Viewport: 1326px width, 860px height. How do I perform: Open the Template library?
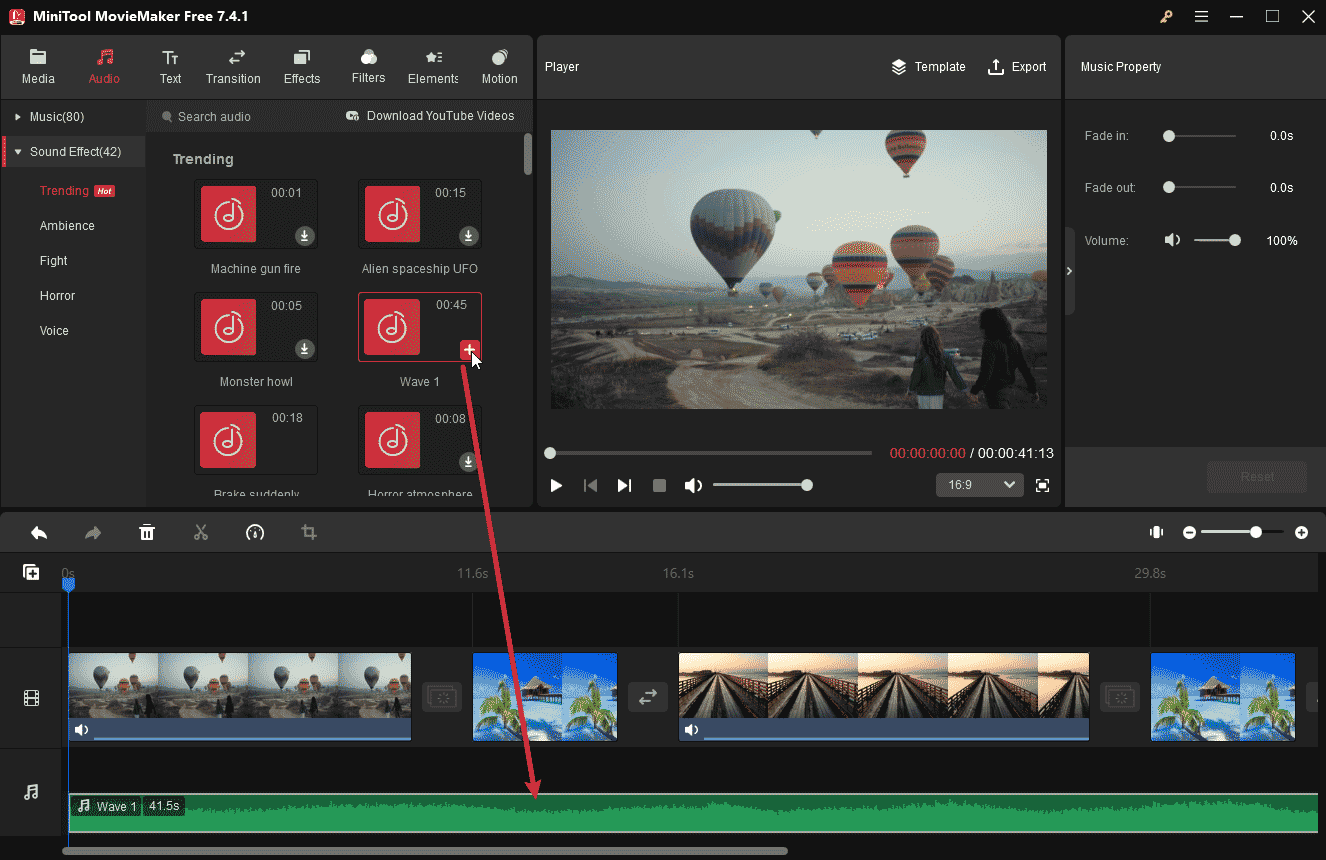coord(928,67)
